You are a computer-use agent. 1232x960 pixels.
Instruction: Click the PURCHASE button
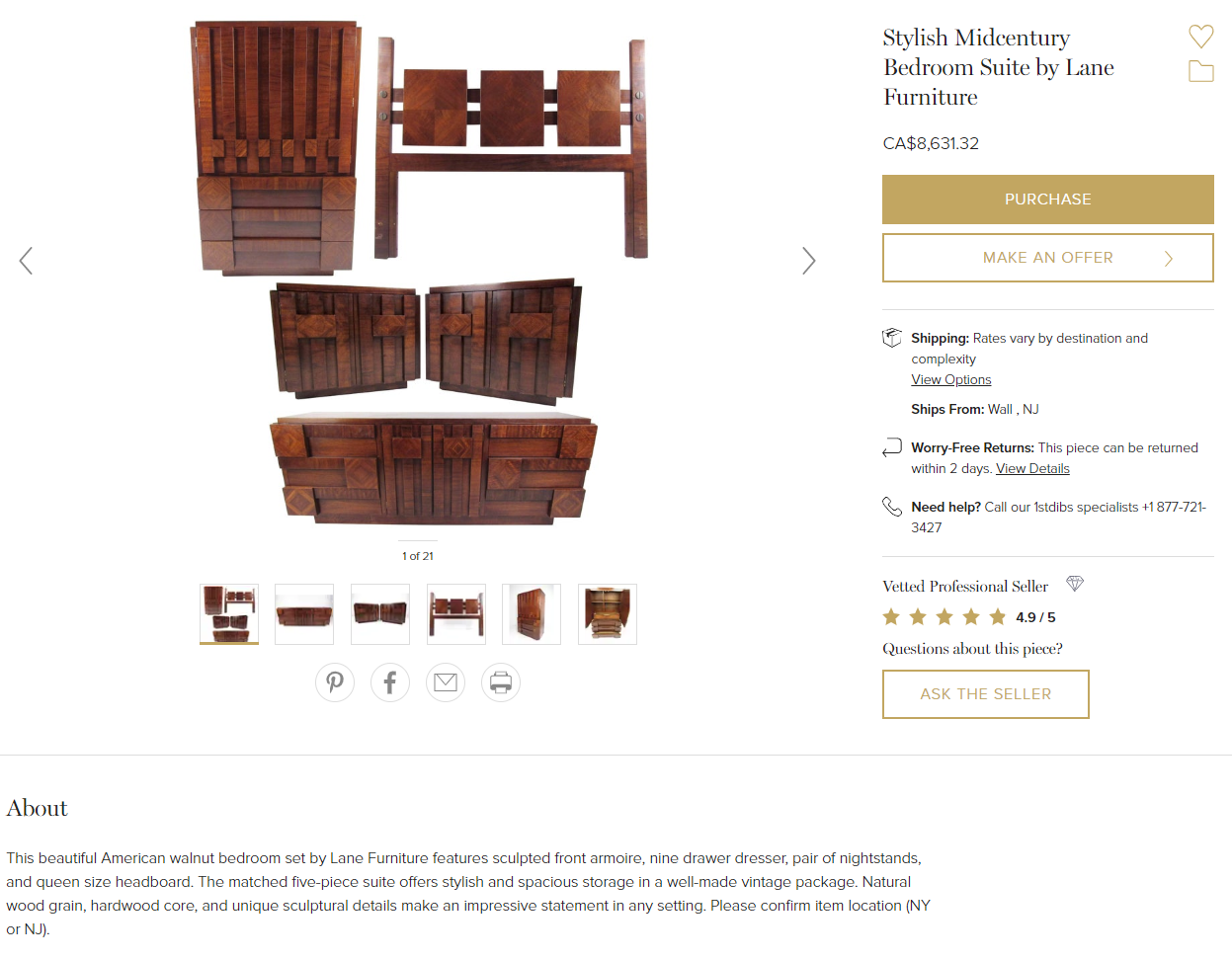click(1047, 200)
